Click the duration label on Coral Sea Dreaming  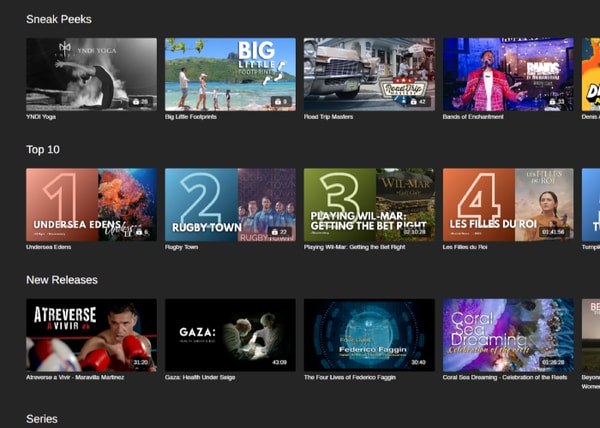coord(553,362)
